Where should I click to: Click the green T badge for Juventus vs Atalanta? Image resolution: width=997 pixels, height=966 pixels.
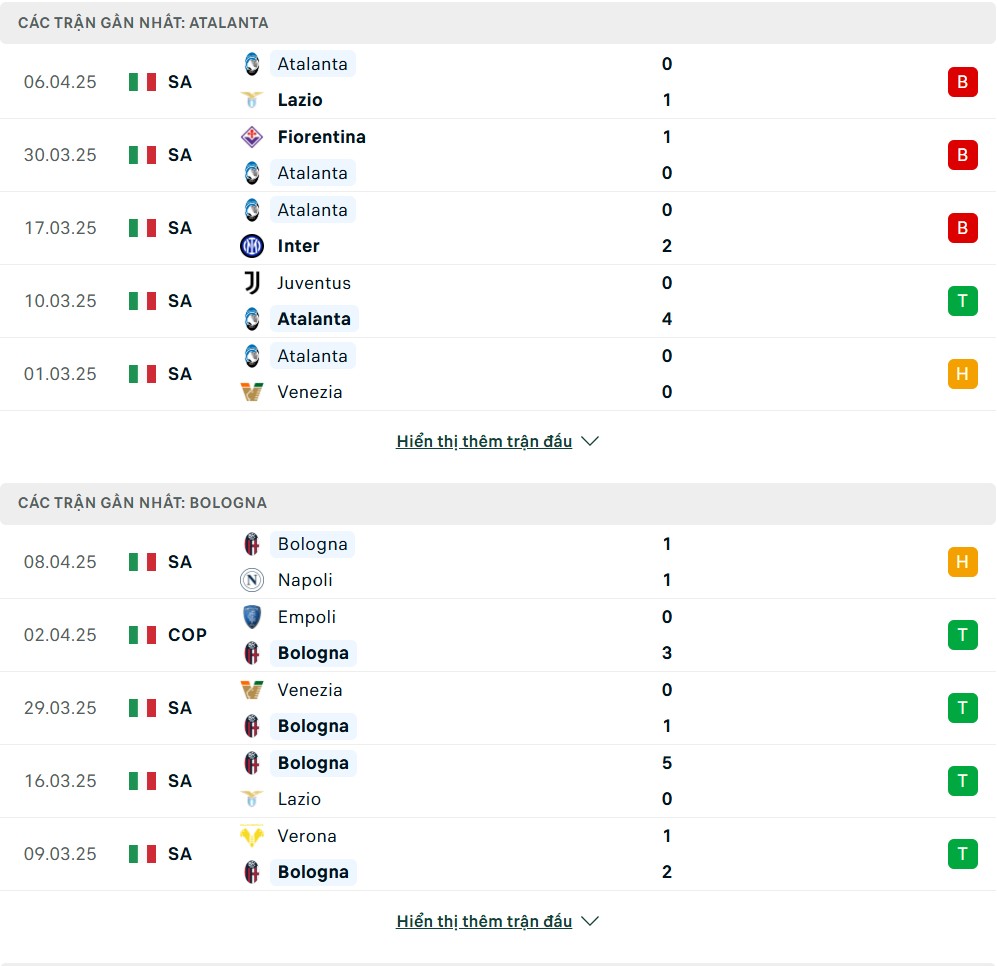point(963,301)
